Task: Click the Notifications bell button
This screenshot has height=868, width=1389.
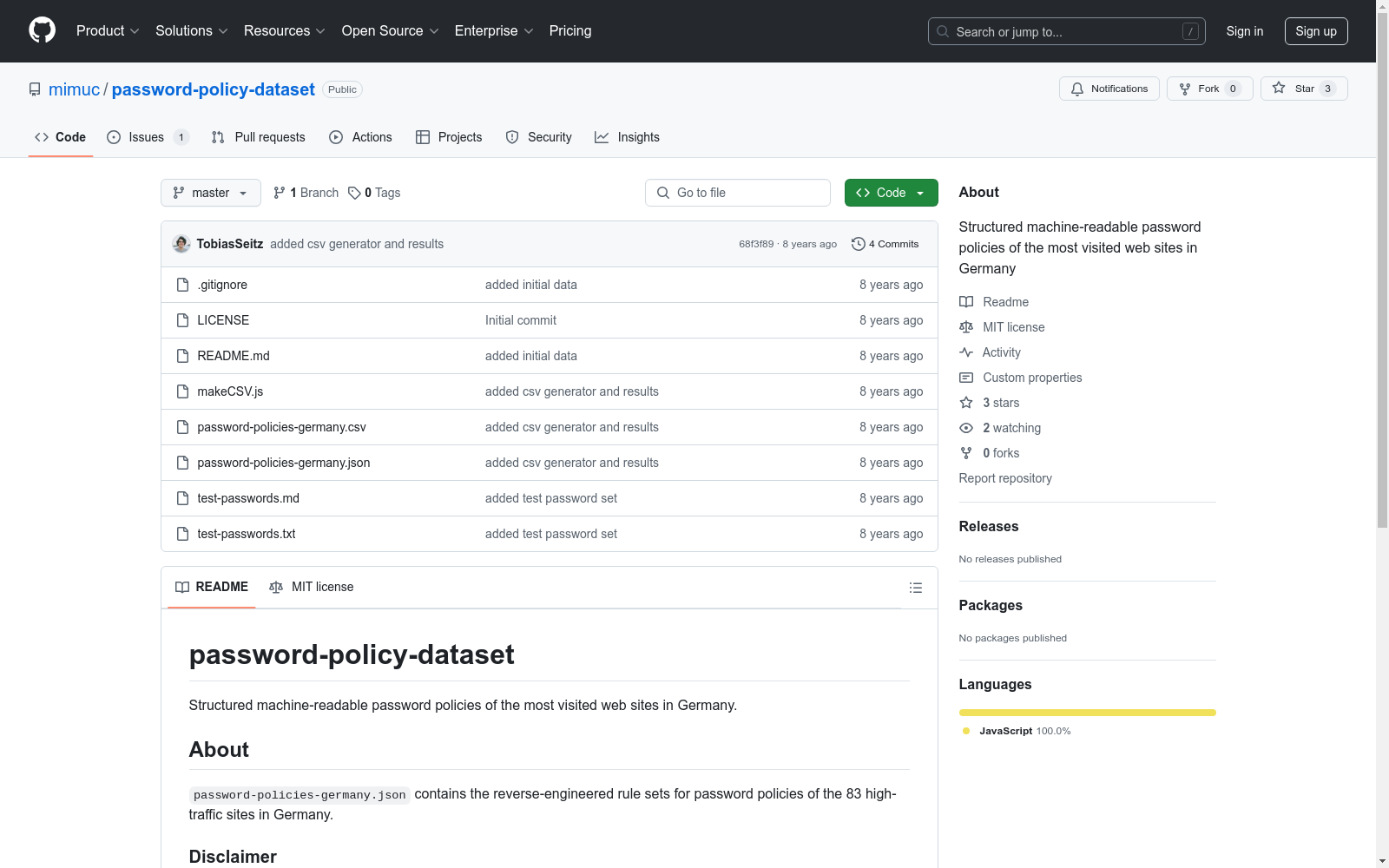Action: tap(1109, 89)
